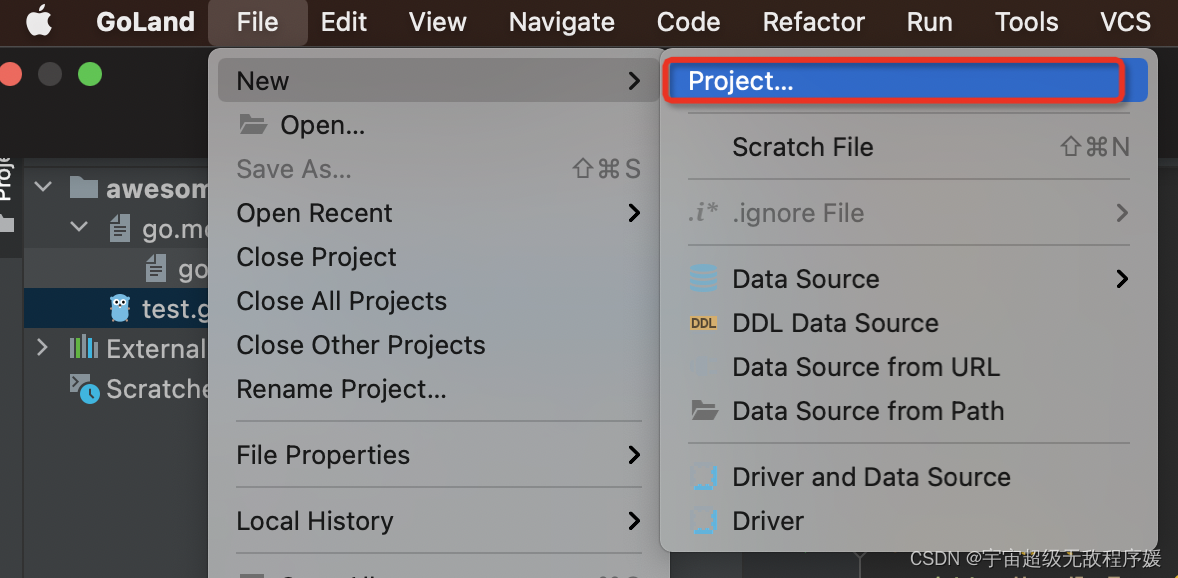The height and width of the screenshot is (578, 1178).
Task: Expand the External Libraries tree node
Action: 42,348
